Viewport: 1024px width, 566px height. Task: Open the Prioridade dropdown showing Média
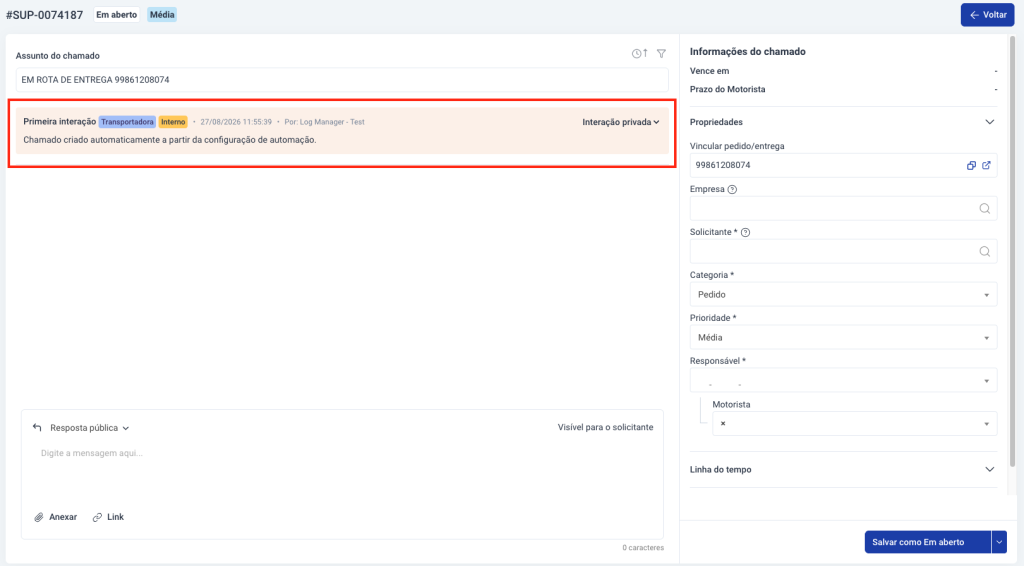[843, 338]
